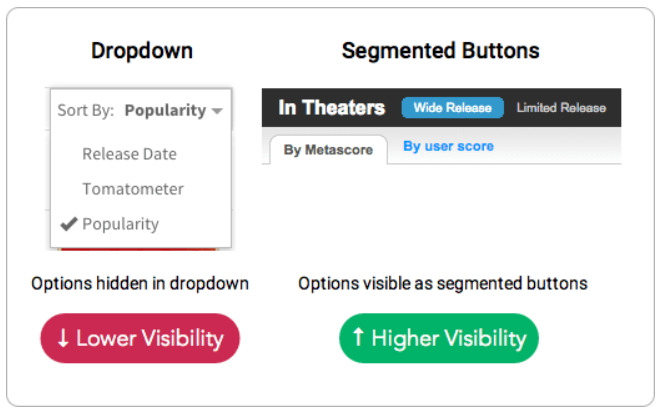This screenshot has width=660, height=415.
Task: Choose Release Date from the sort menu
Action: 129,154
